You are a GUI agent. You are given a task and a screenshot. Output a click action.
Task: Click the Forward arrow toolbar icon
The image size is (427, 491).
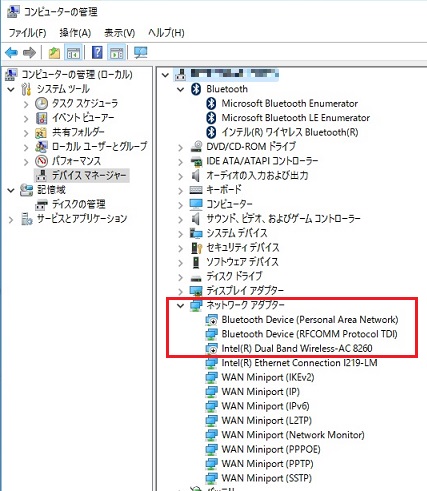pyautogui.click(x=29, y=53)
